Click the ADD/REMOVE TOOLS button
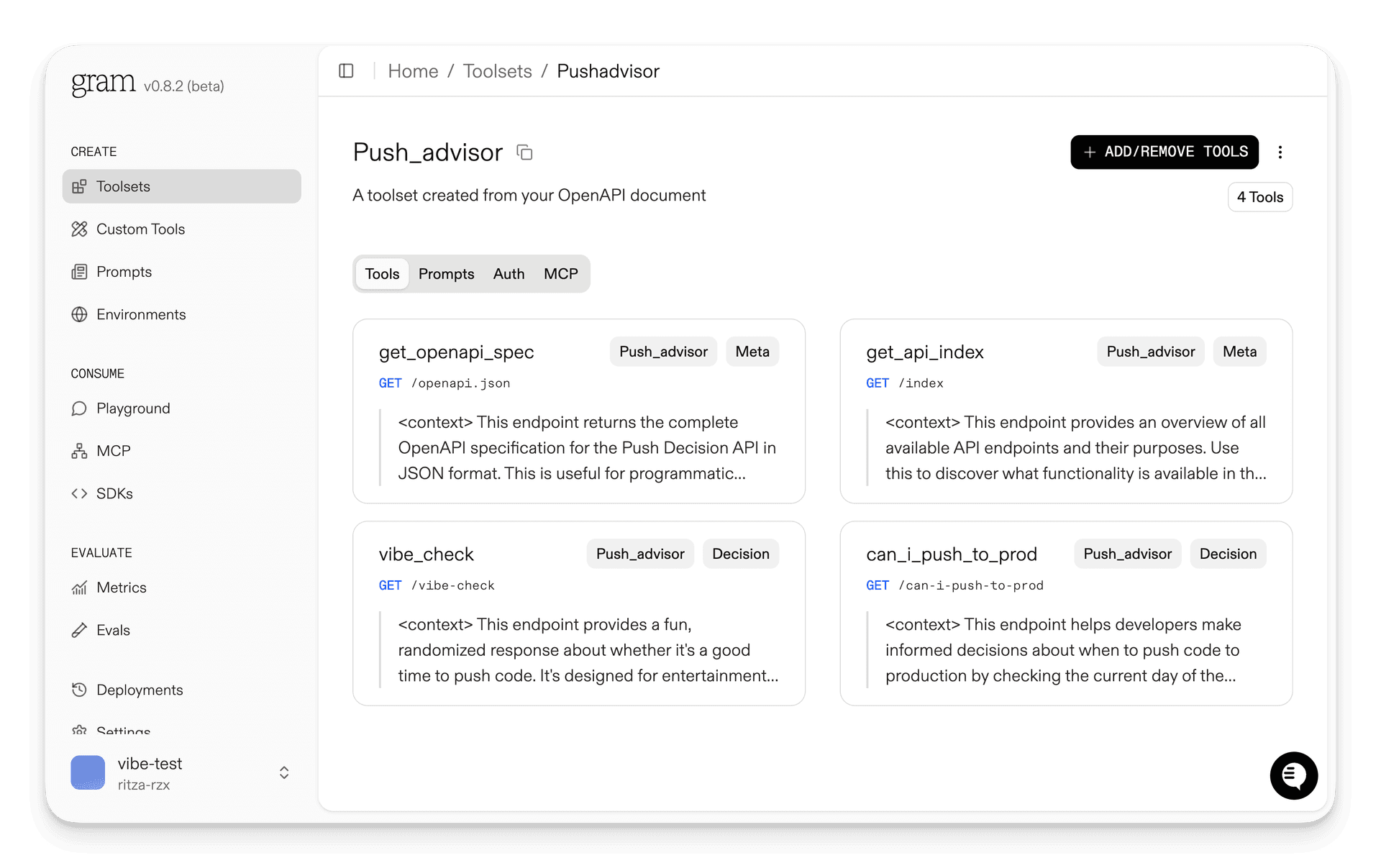The image size is (1381, 868). pyautogui.click(x=1164, y=152)
